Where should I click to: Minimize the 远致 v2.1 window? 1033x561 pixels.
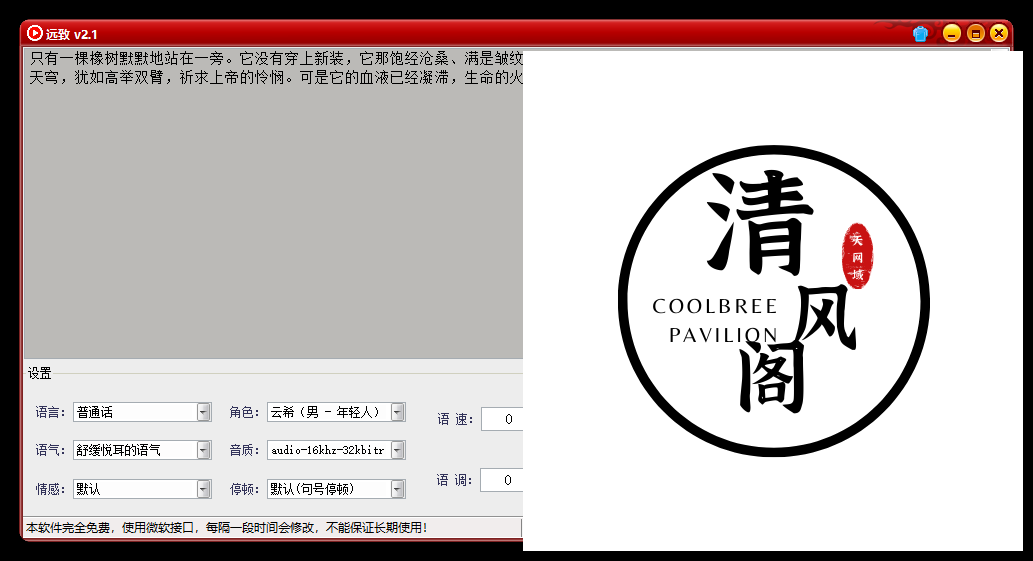[x=951, y=33]
